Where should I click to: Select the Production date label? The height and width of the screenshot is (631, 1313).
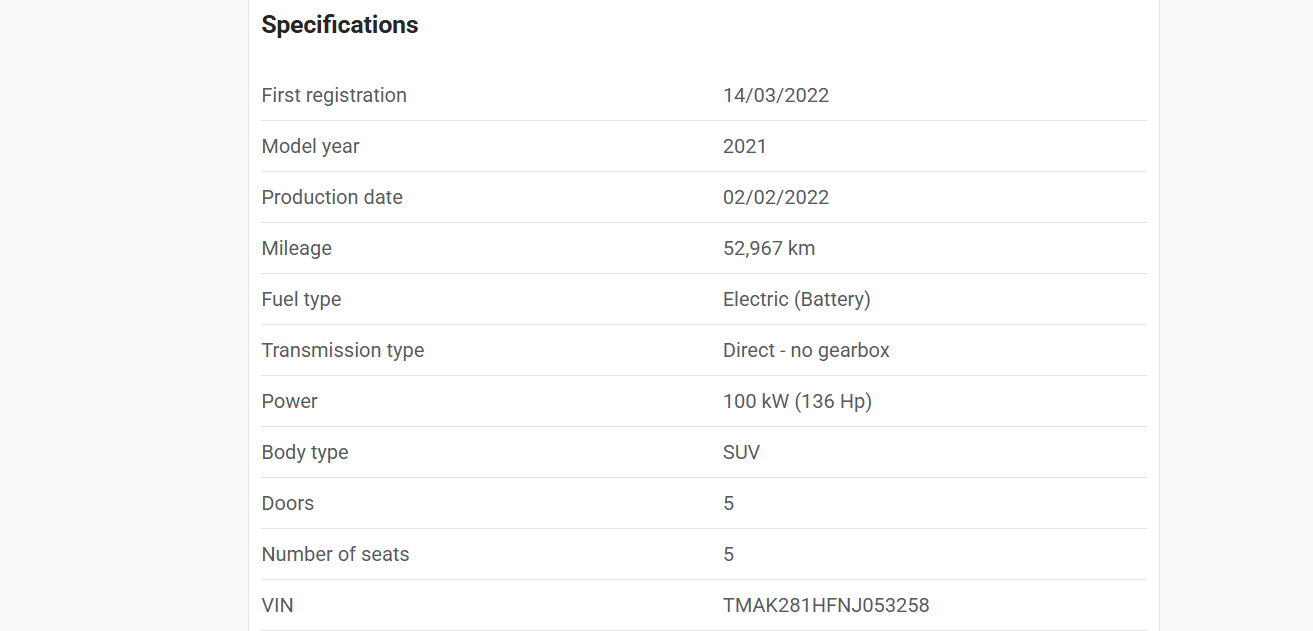click(x=332, y=198)
